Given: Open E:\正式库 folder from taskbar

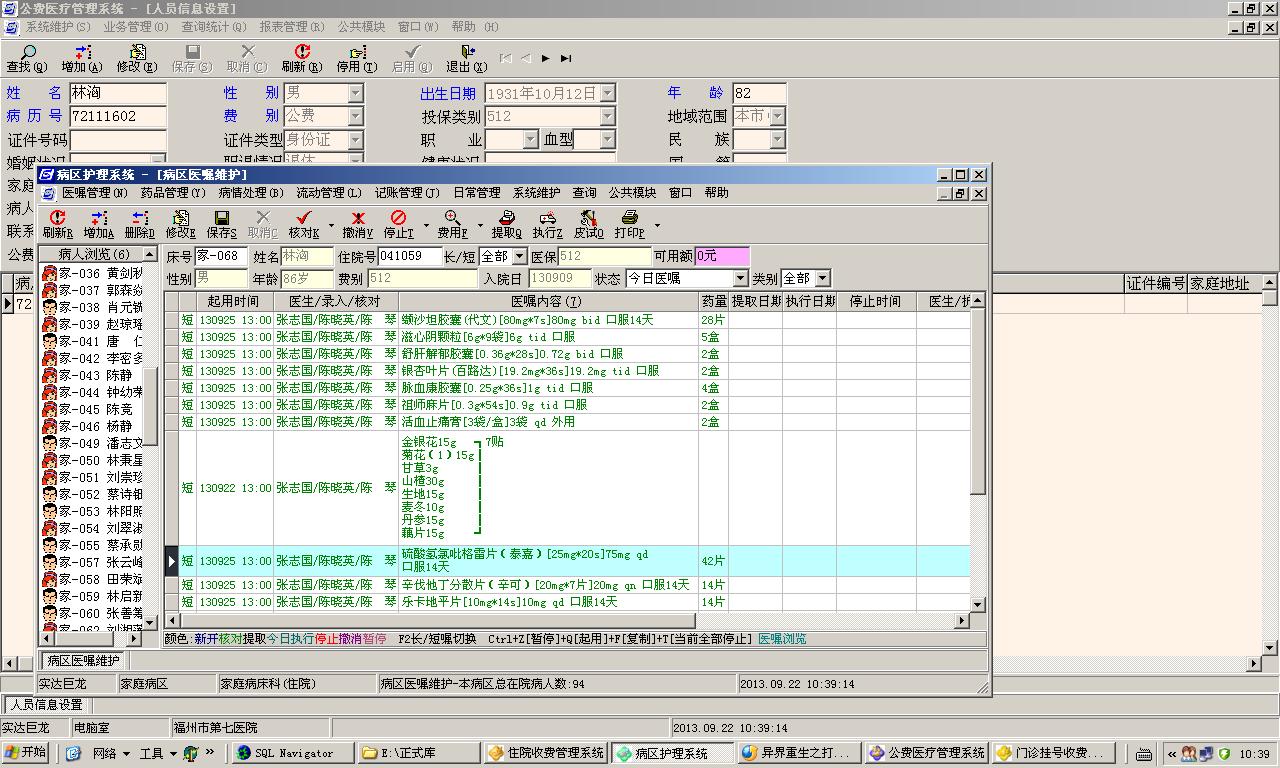Looking at the screenshot, I should point(418,753).
